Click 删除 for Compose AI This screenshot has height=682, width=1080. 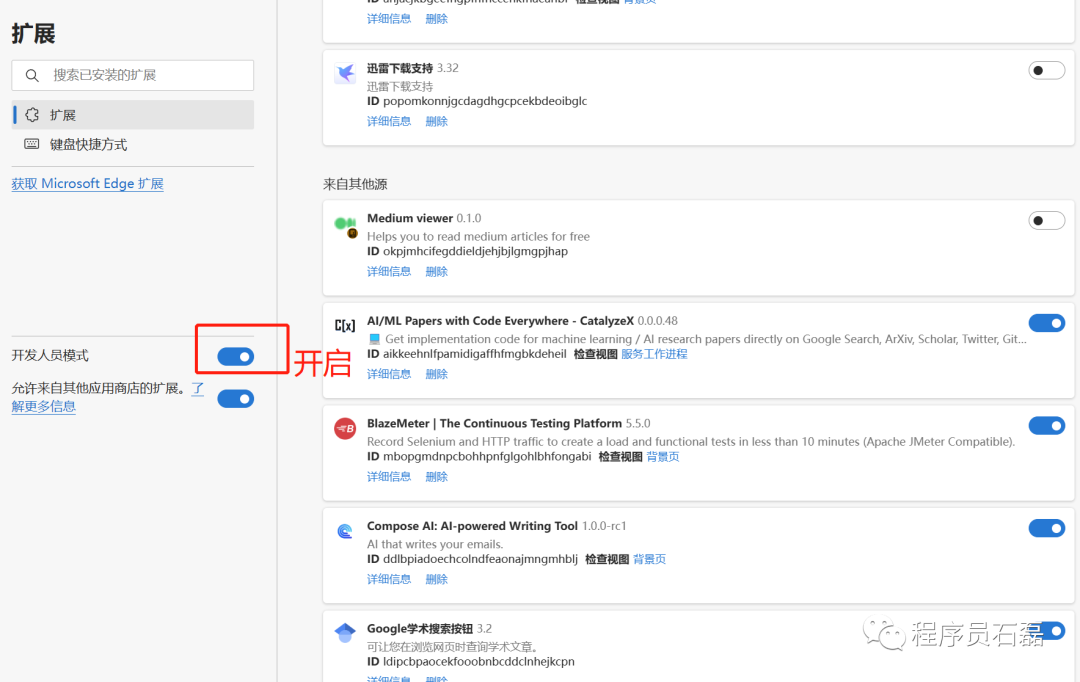[437, 579]
